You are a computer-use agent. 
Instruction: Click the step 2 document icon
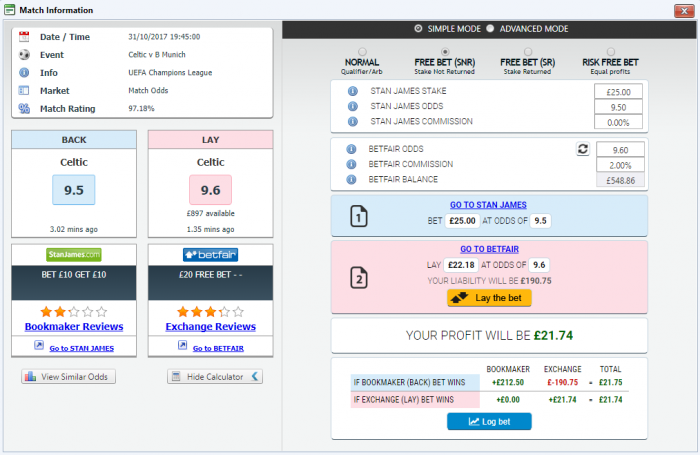pos(359,278)
